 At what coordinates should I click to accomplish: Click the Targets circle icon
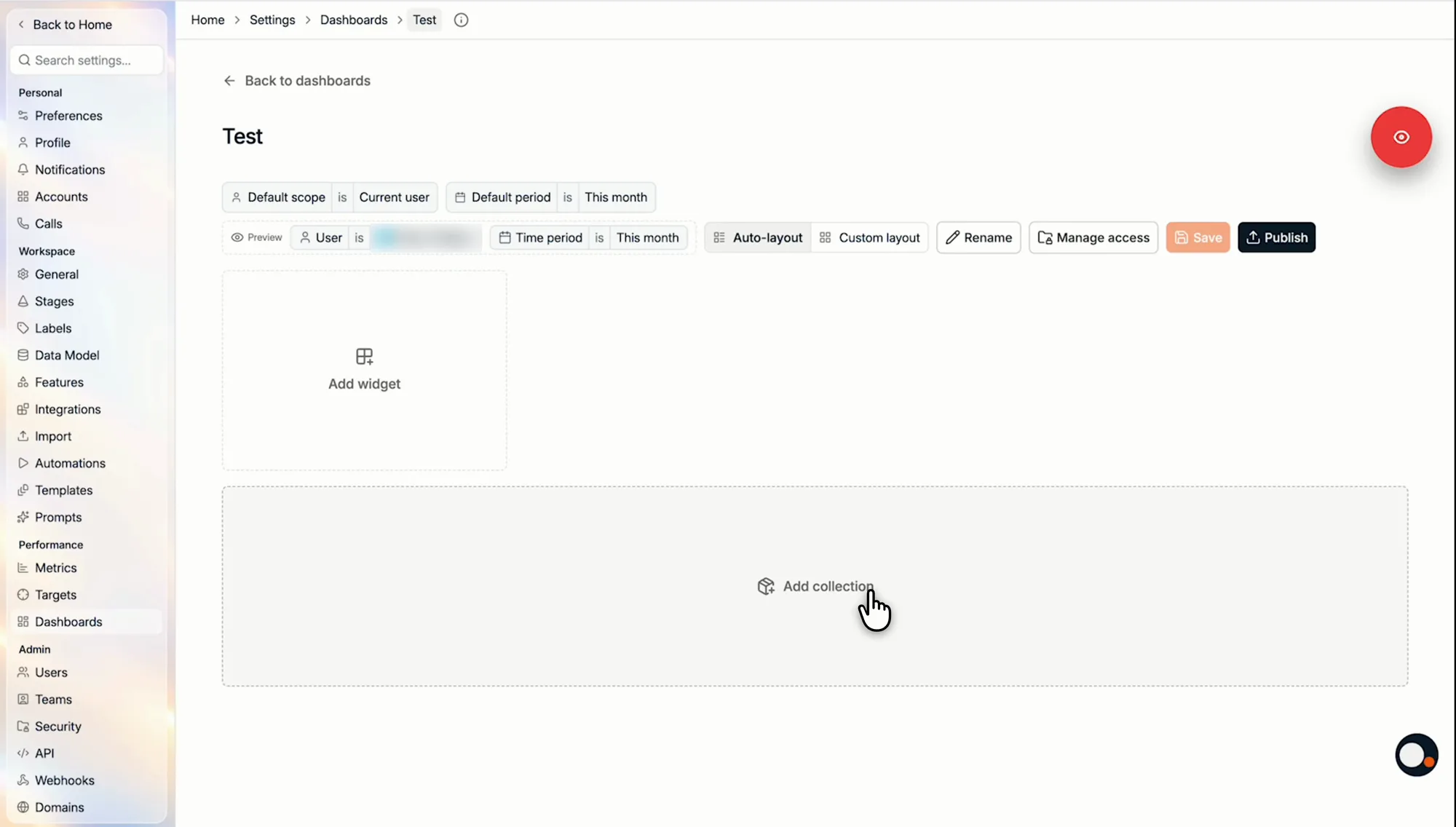[x=23, y=595]
